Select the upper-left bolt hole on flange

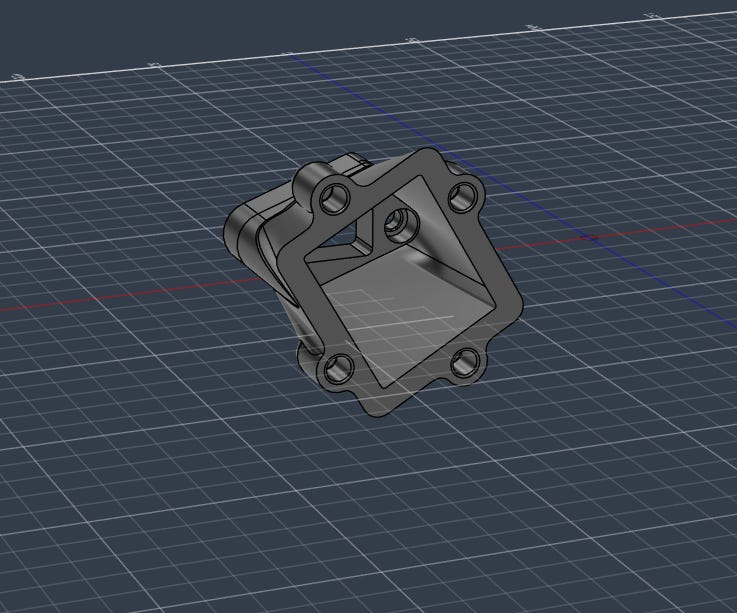point(335,198)
